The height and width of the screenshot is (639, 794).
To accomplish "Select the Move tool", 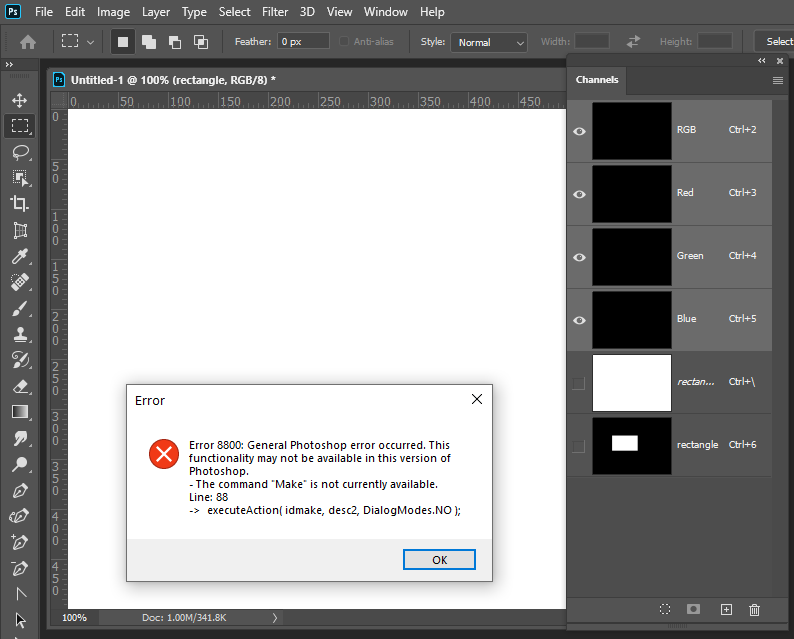I will click(20, 100).
